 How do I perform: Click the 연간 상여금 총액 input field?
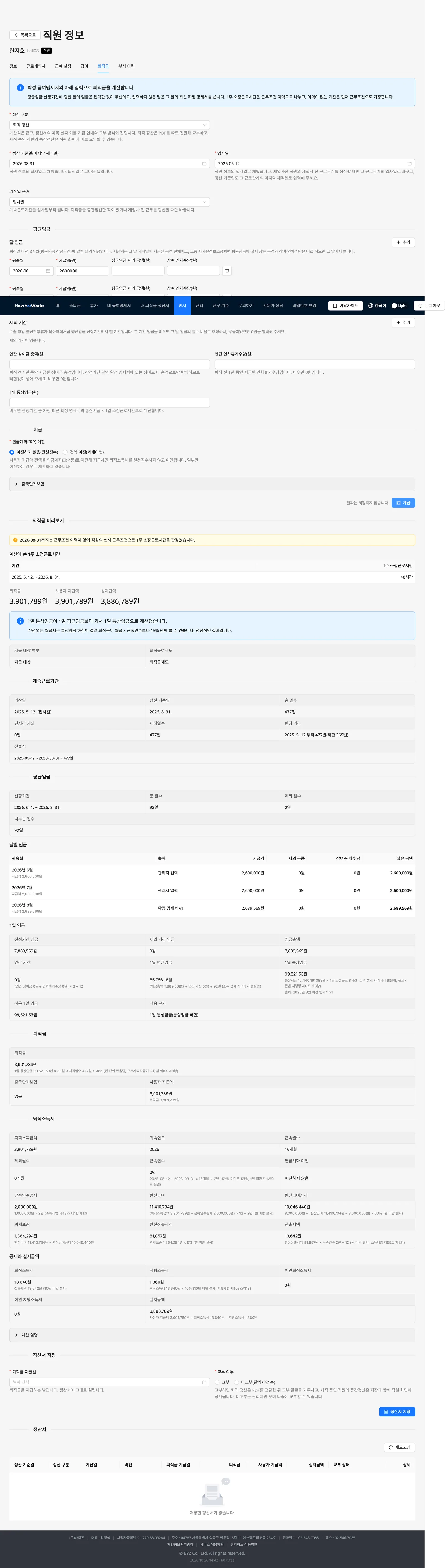pyautogui.click(x=110, y=364)
